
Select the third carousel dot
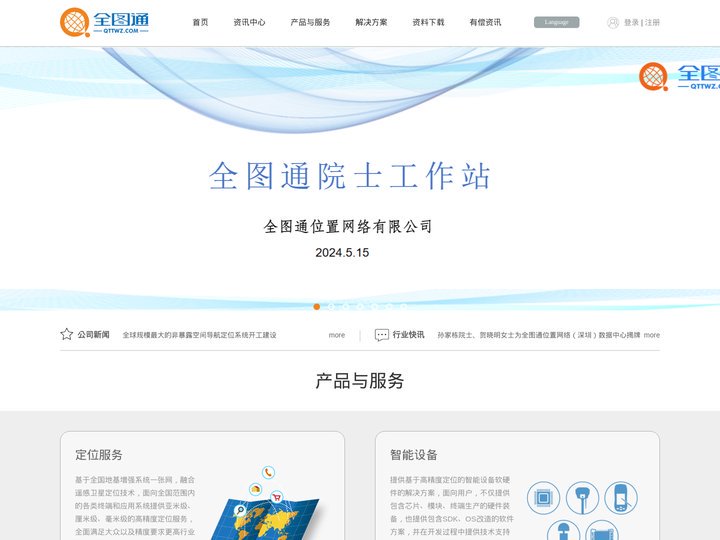345,306
